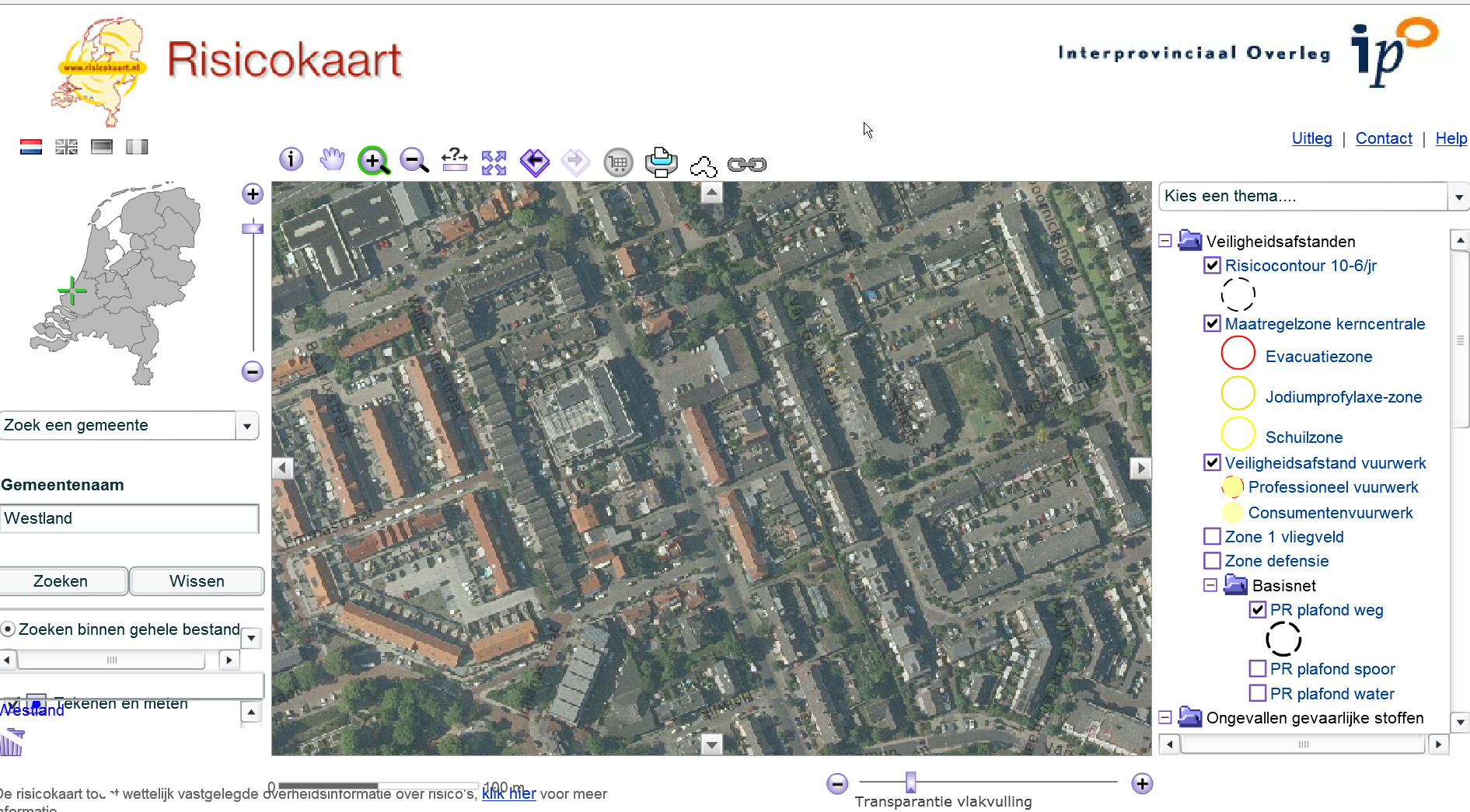
Task: Collapse the Basisnet folder
Action: [x=1210, y=585]
